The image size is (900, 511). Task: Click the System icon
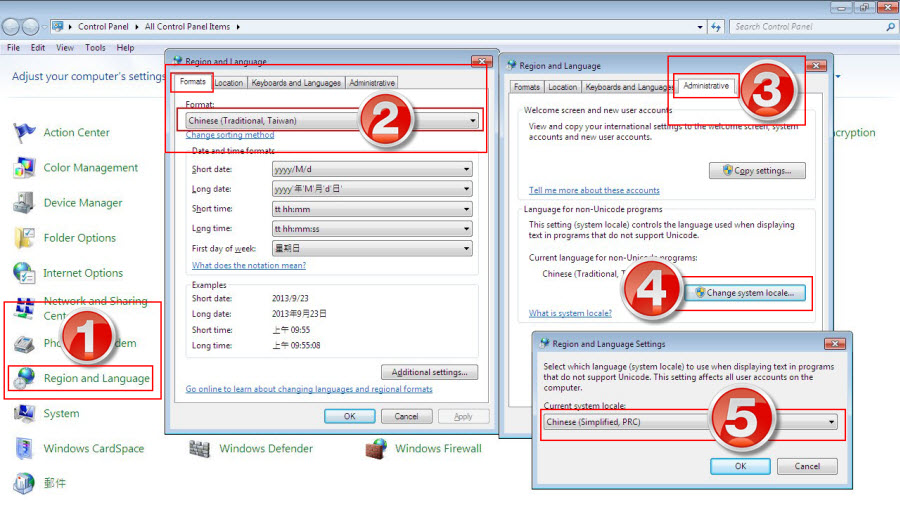pyautogui.click(x=25, y=413)
